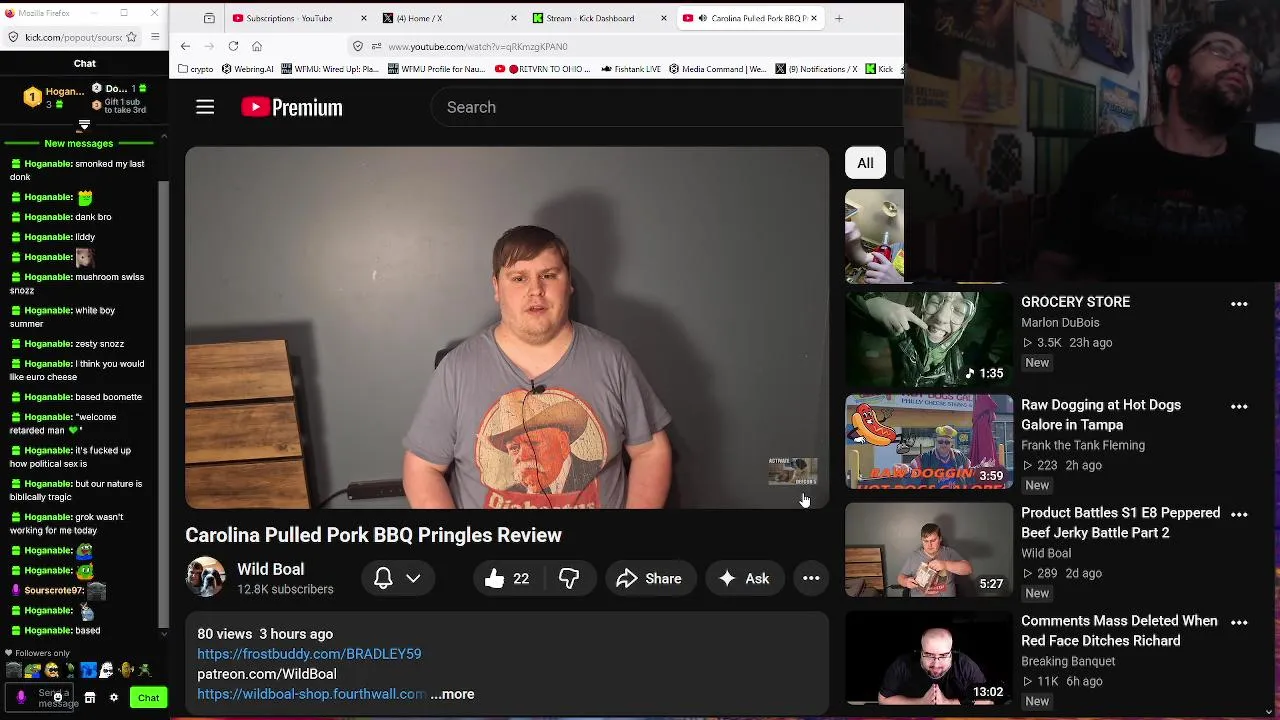Image resolution: width=1280 pixels, height=720 pixels.
Task: Open options for Raw Dogging video
Action: point(1239,407)
